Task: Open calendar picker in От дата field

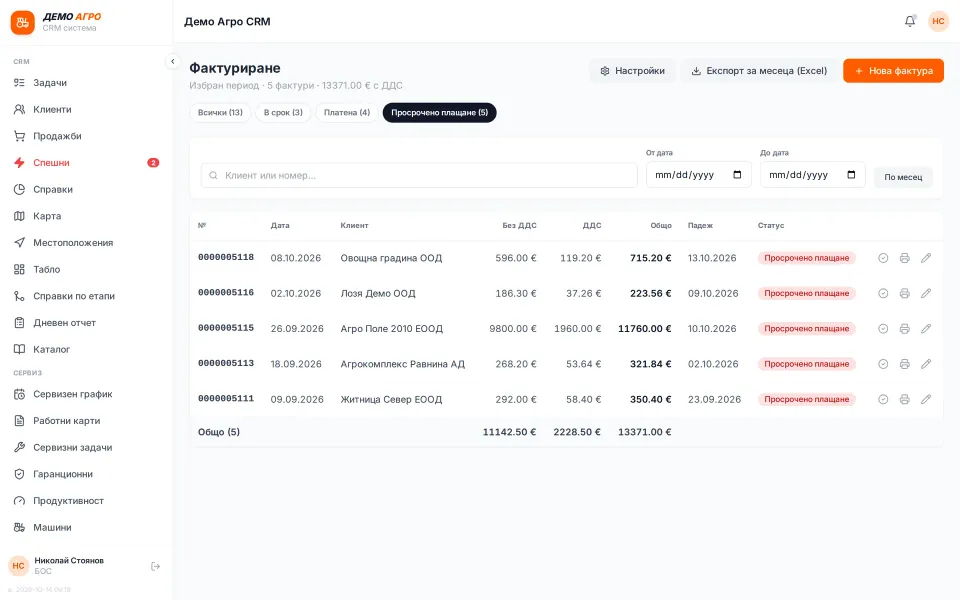Action: click(x=737, y=175)
